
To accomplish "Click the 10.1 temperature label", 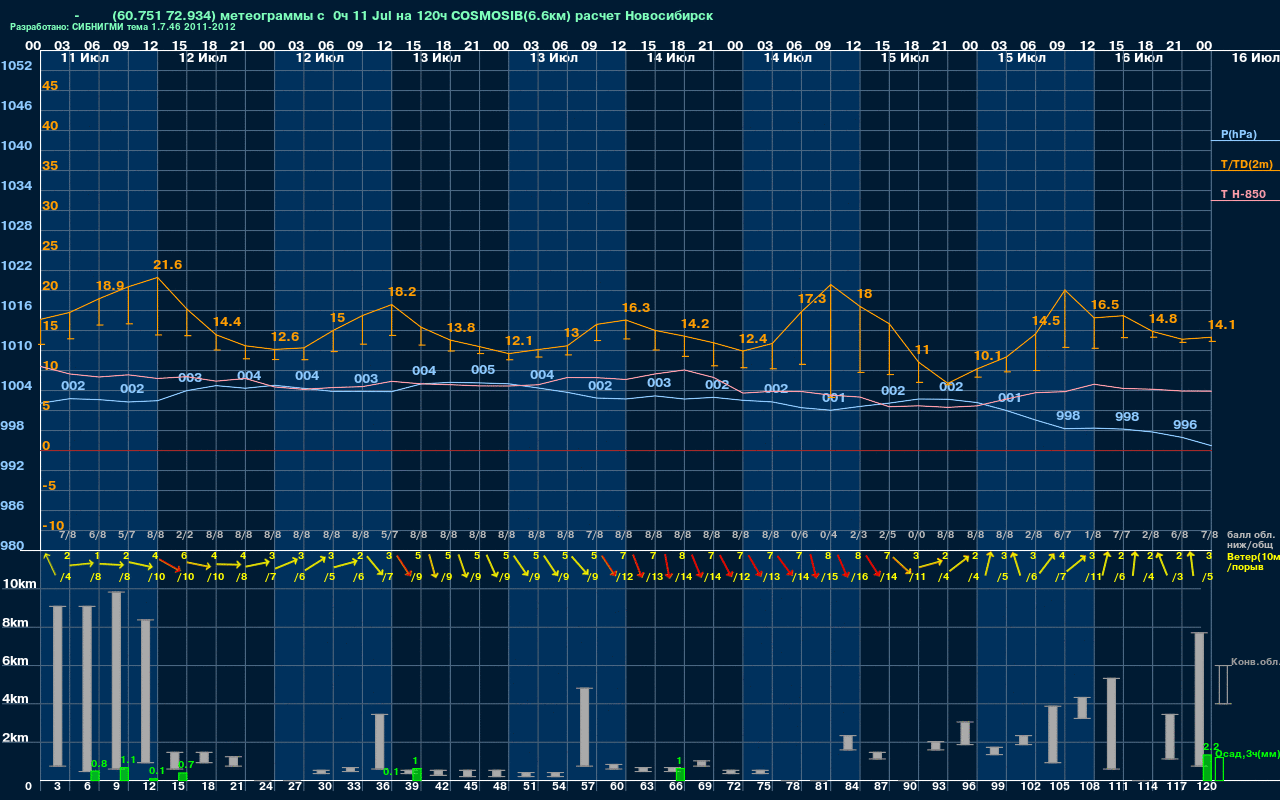I will click(x=987, y=356).
